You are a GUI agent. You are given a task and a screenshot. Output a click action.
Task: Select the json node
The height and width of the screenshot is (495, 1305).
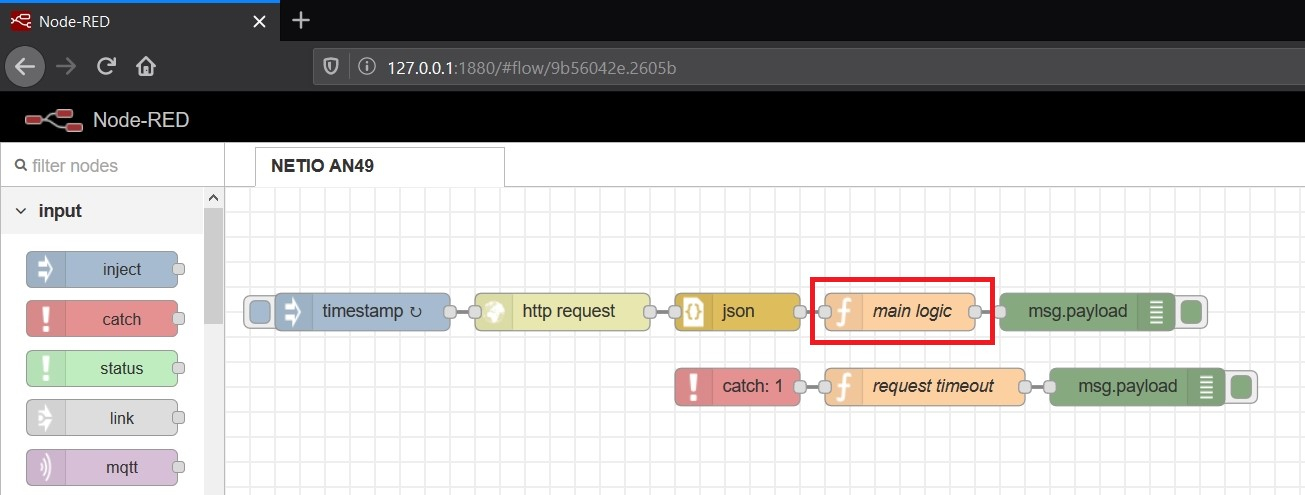(737, 311)
